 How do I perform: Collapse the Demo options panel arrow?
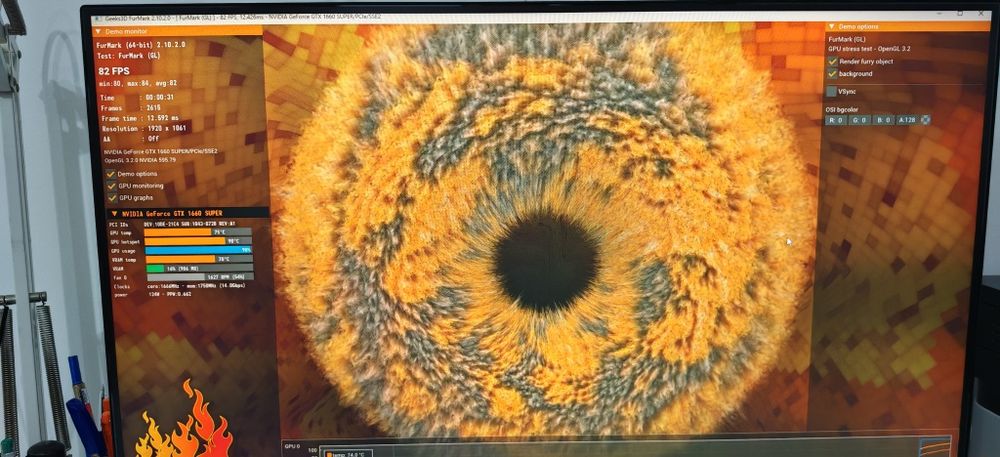pyautogui.click(x=831, y=27)
